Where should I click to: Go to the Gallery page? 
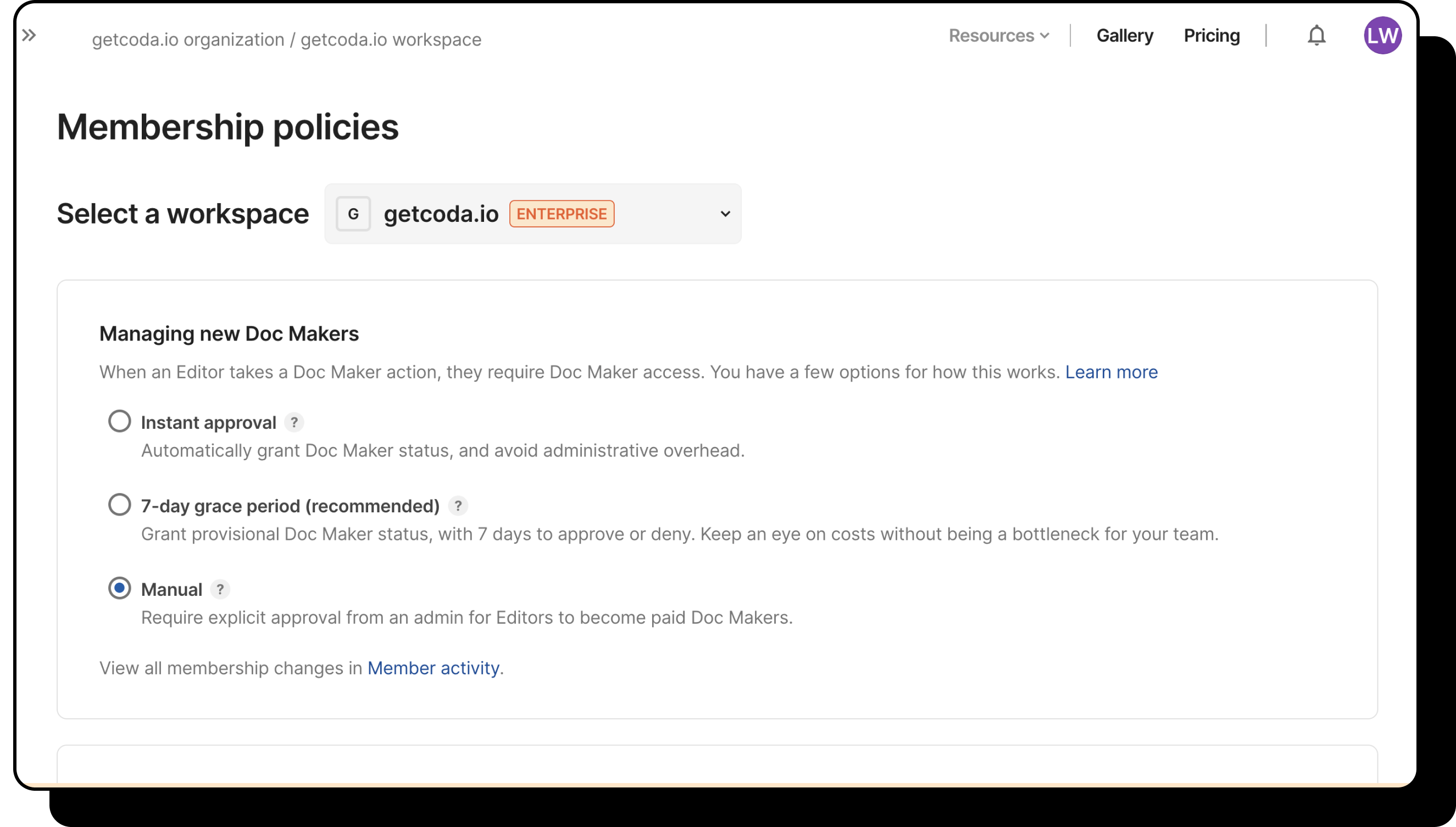pyautogui.click(x=1124, y=36)
